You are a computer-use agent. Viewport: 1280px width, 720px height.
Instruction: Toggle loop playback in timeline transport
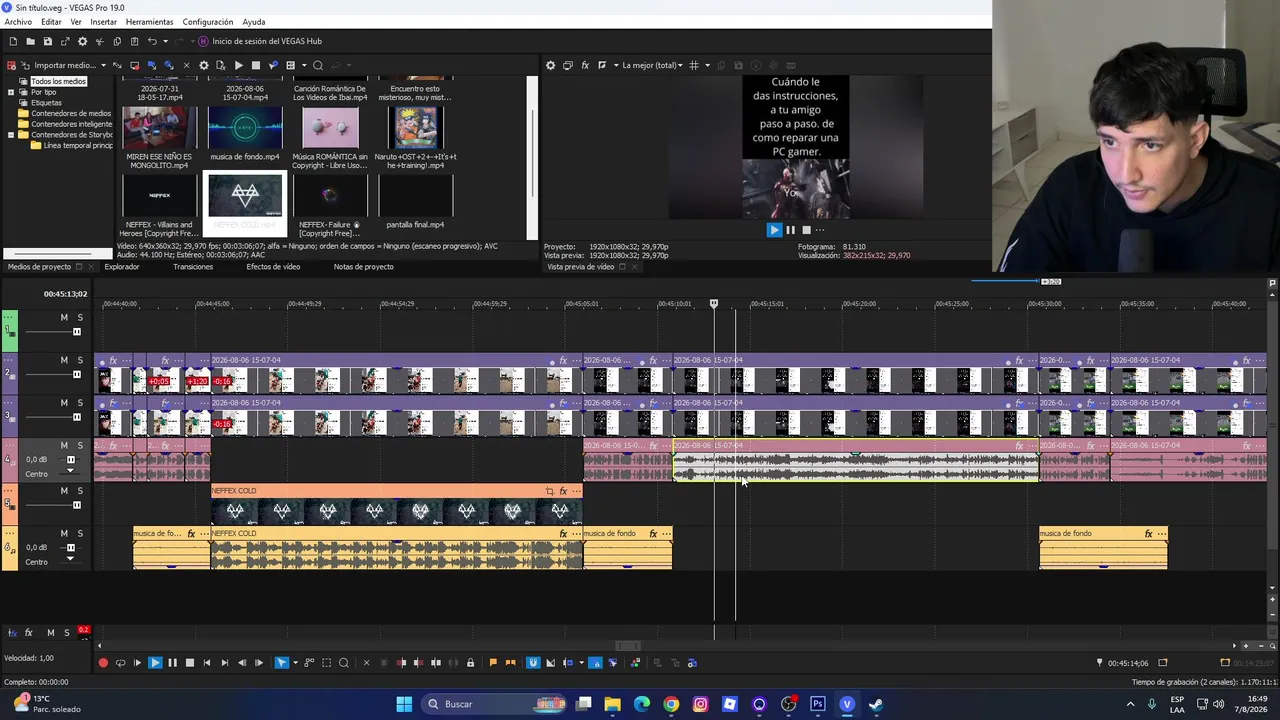pos(120,663)
